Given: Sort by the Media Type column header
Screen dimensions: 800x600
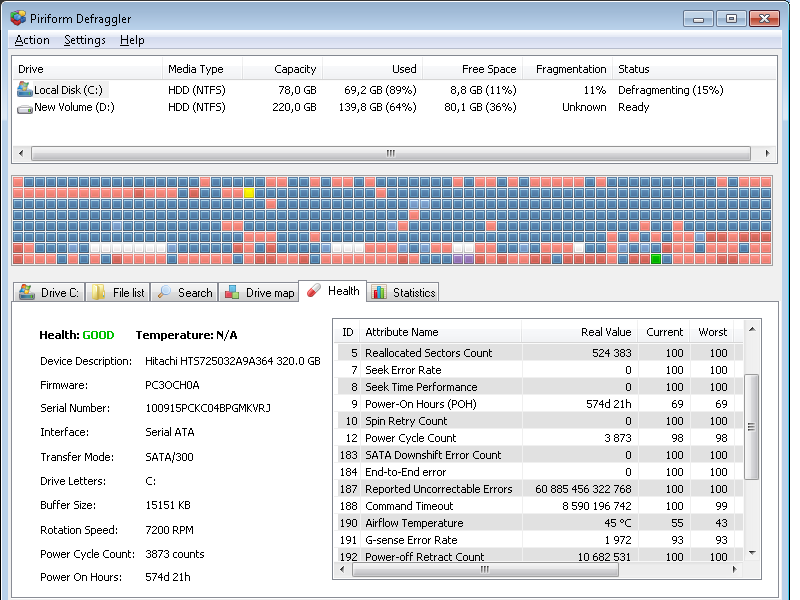Looking at the screenshot, I should [x=202, y=69].
